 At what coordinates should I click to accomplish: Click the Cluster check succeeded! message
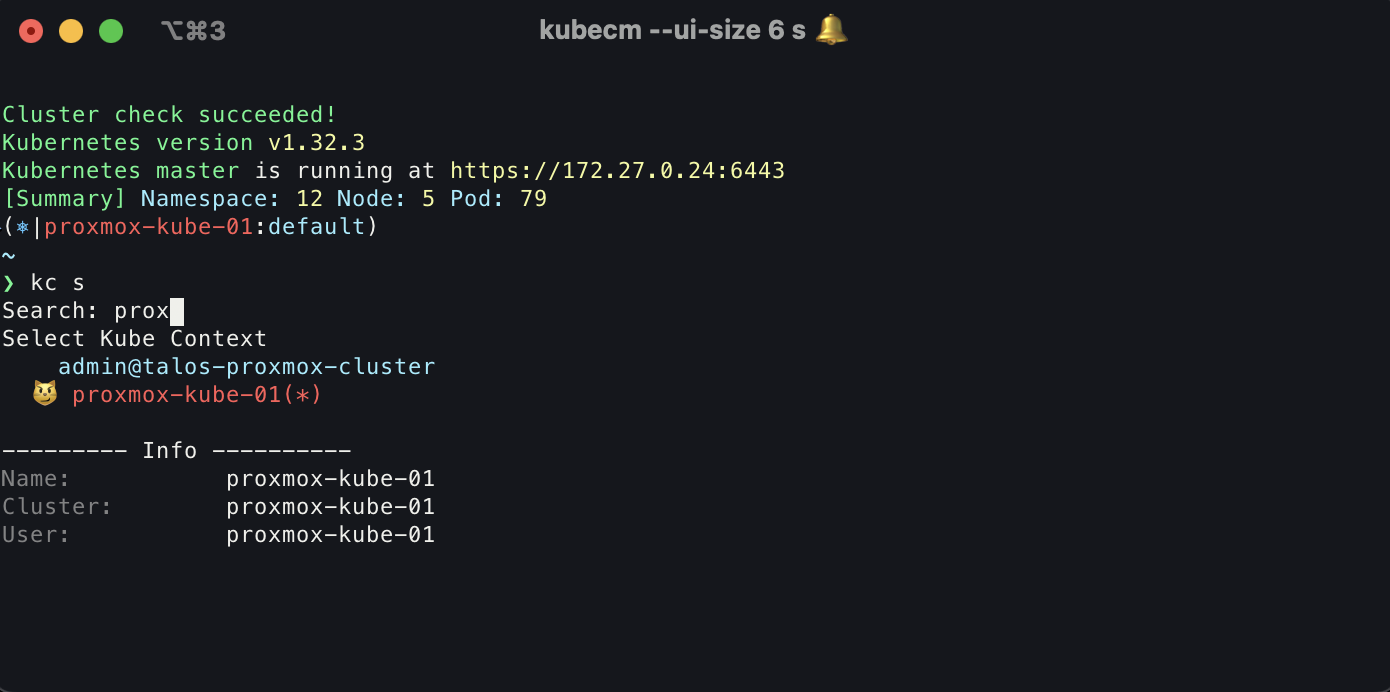[169, 115]
